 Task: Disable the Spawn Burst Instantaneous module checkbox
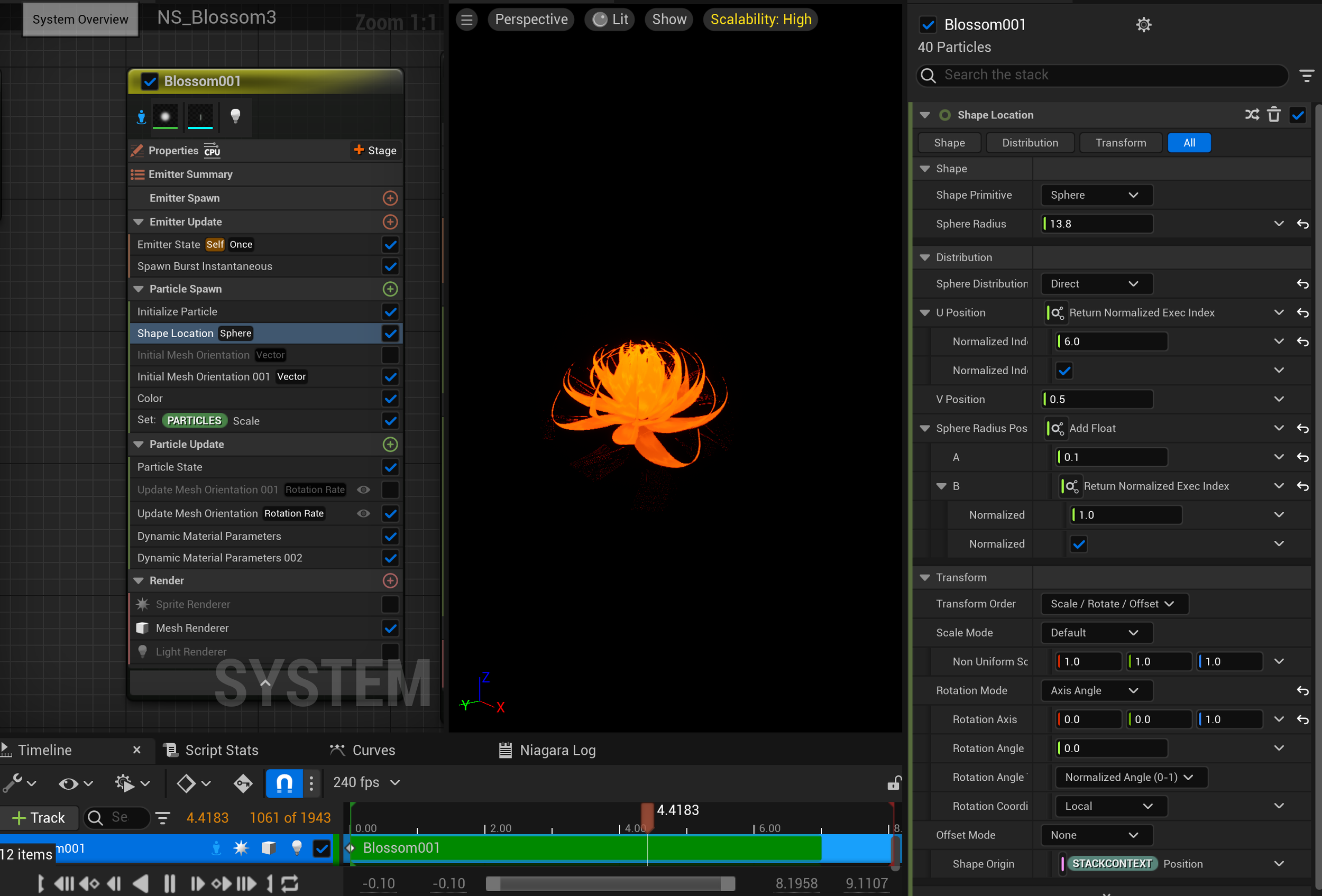[x=390, y=266]
